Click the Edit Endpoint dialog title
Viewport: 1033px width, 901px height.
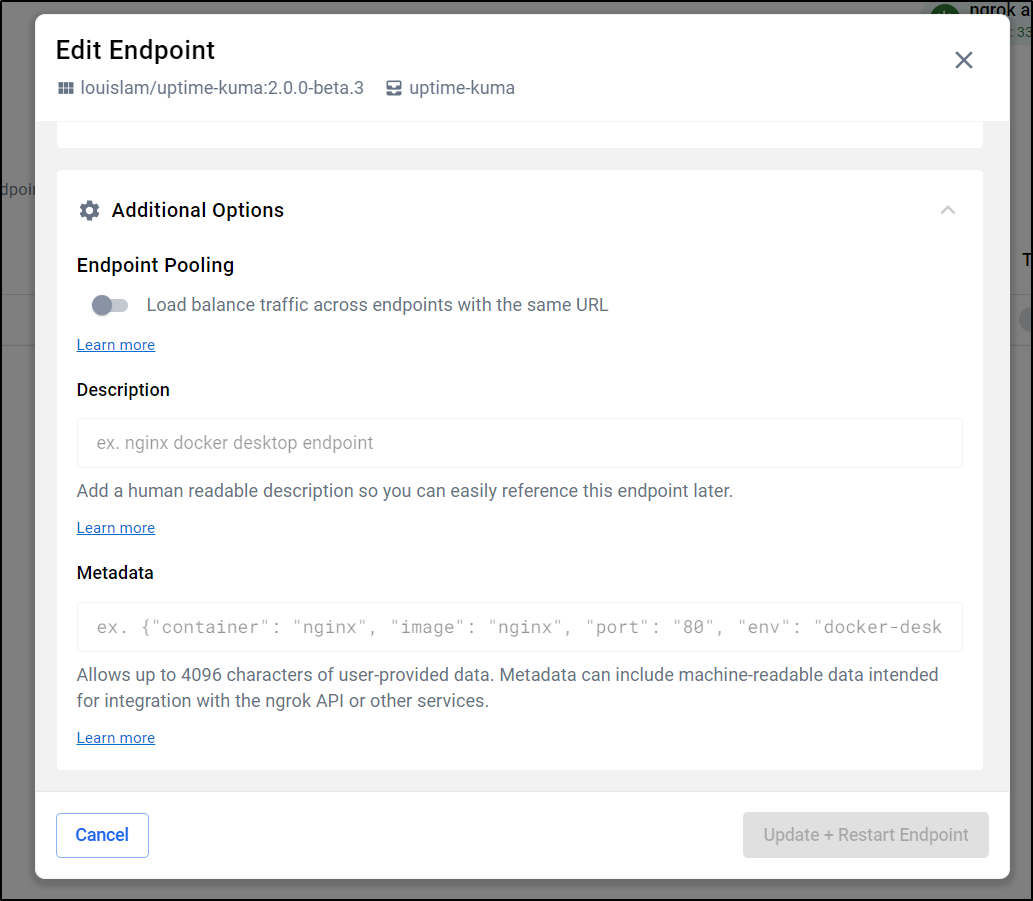point(135,50)
